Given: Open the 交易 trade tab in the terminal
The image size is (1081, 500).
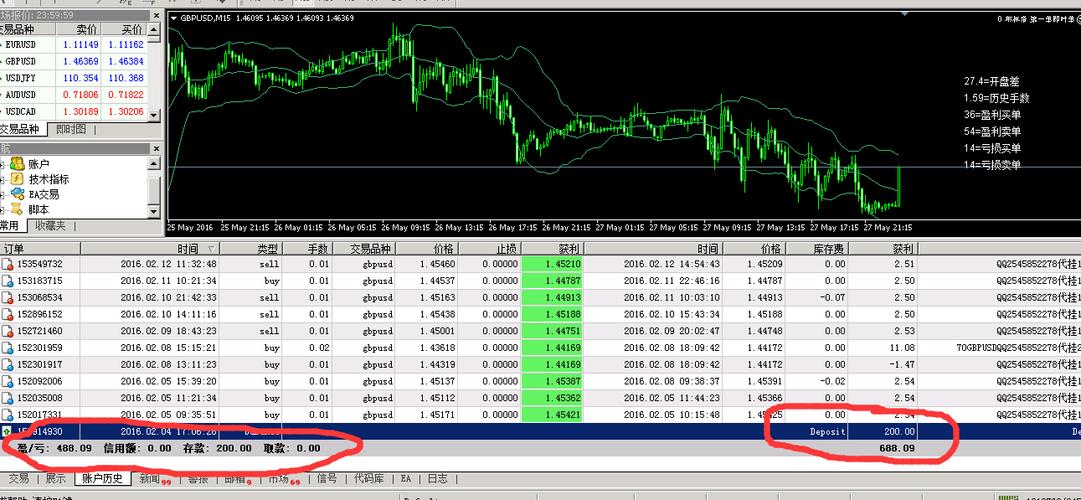Looking at the screenshot, I should click(x=19, y=479).
